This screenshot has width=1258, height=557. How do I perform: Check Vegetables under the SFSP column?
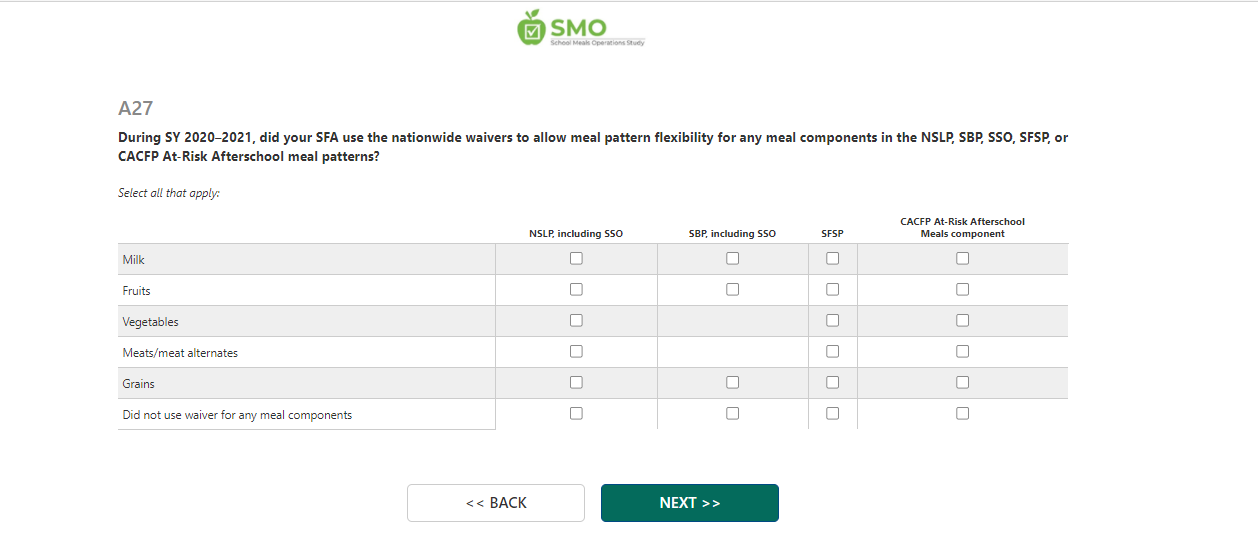coord(833,321)
